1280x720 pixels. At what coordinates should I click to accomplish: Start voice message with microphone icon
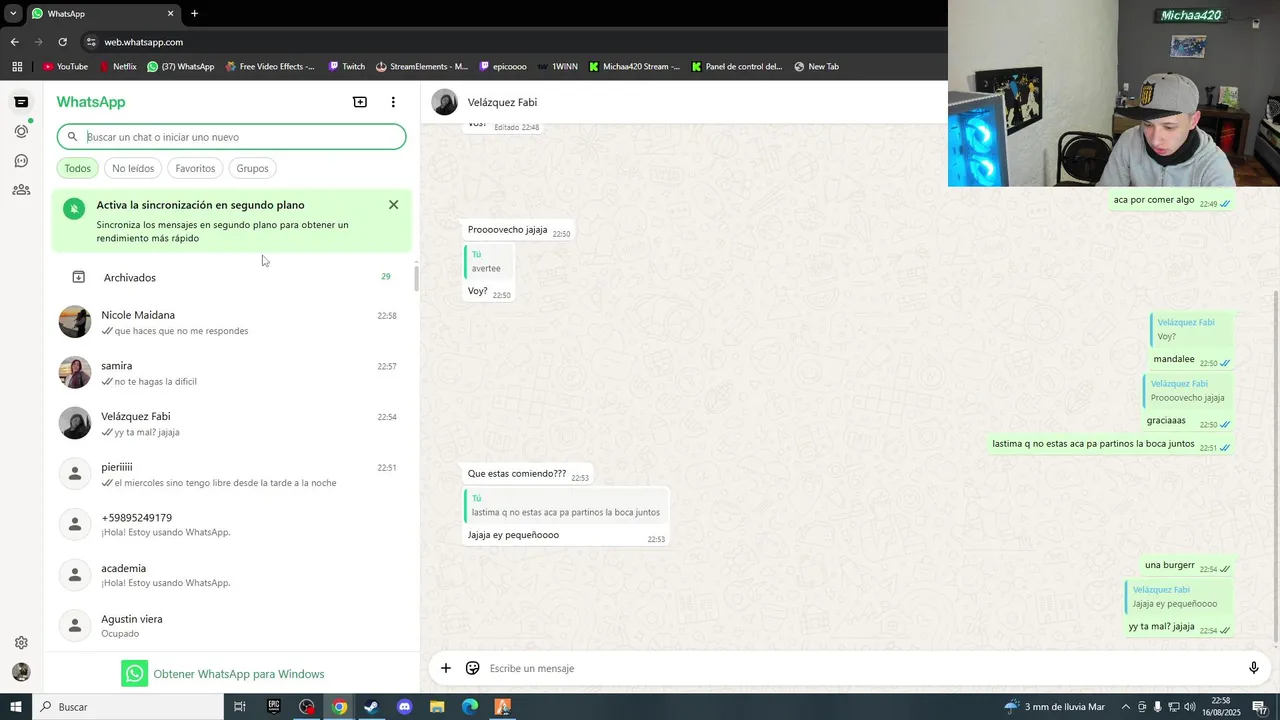click(x=1254, y=668)
